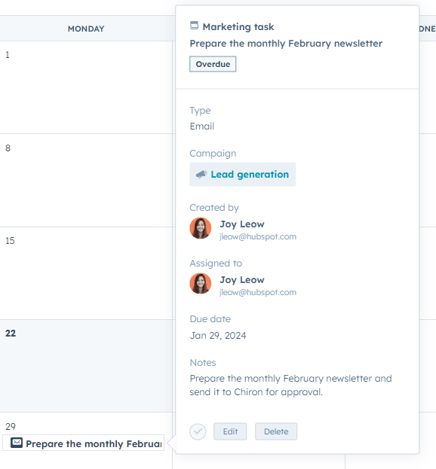
Task: Click the creator email jleow@hubspot.com
Action: 258,237
